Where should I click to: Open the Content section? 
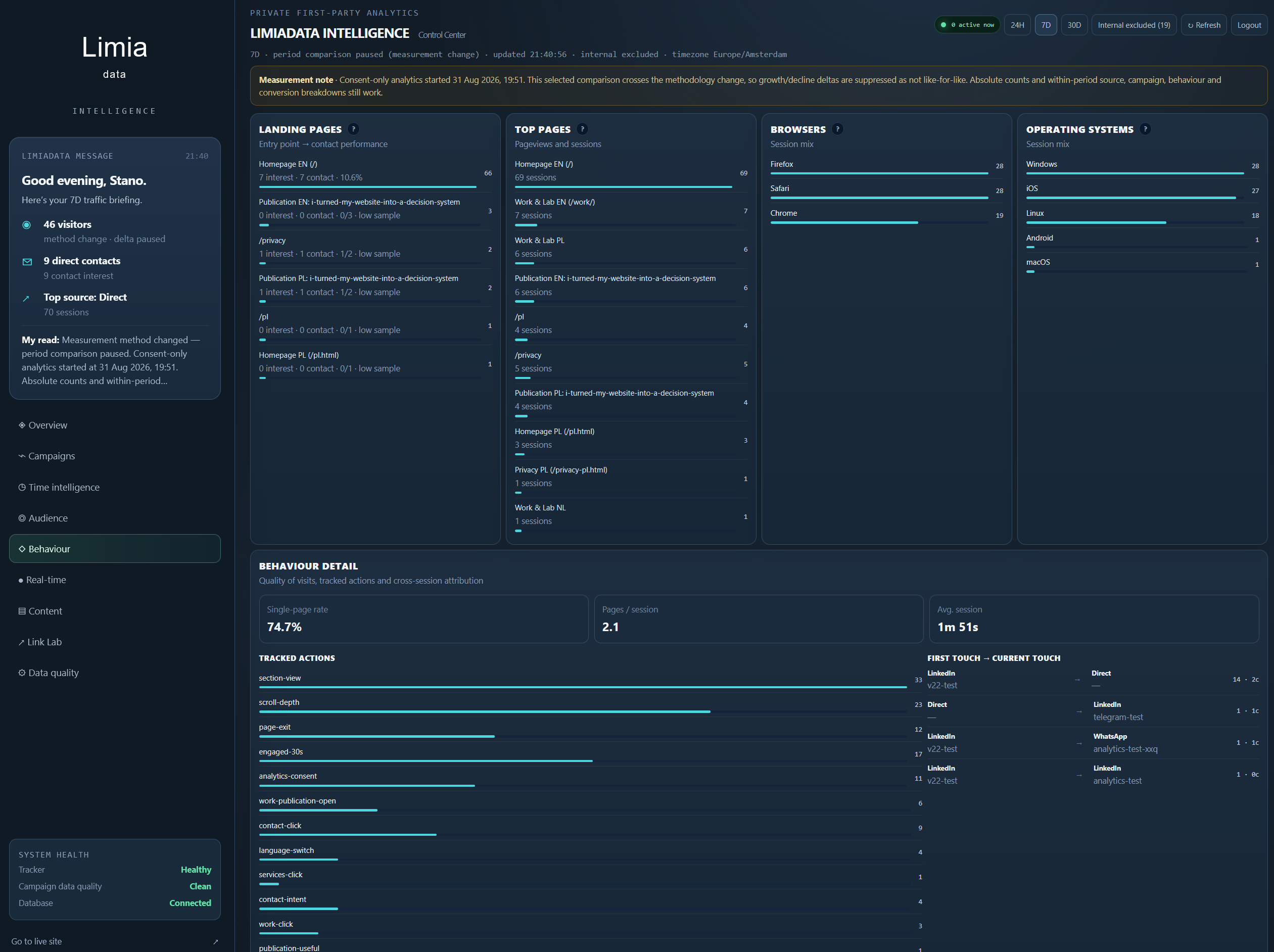pos(115,611)
